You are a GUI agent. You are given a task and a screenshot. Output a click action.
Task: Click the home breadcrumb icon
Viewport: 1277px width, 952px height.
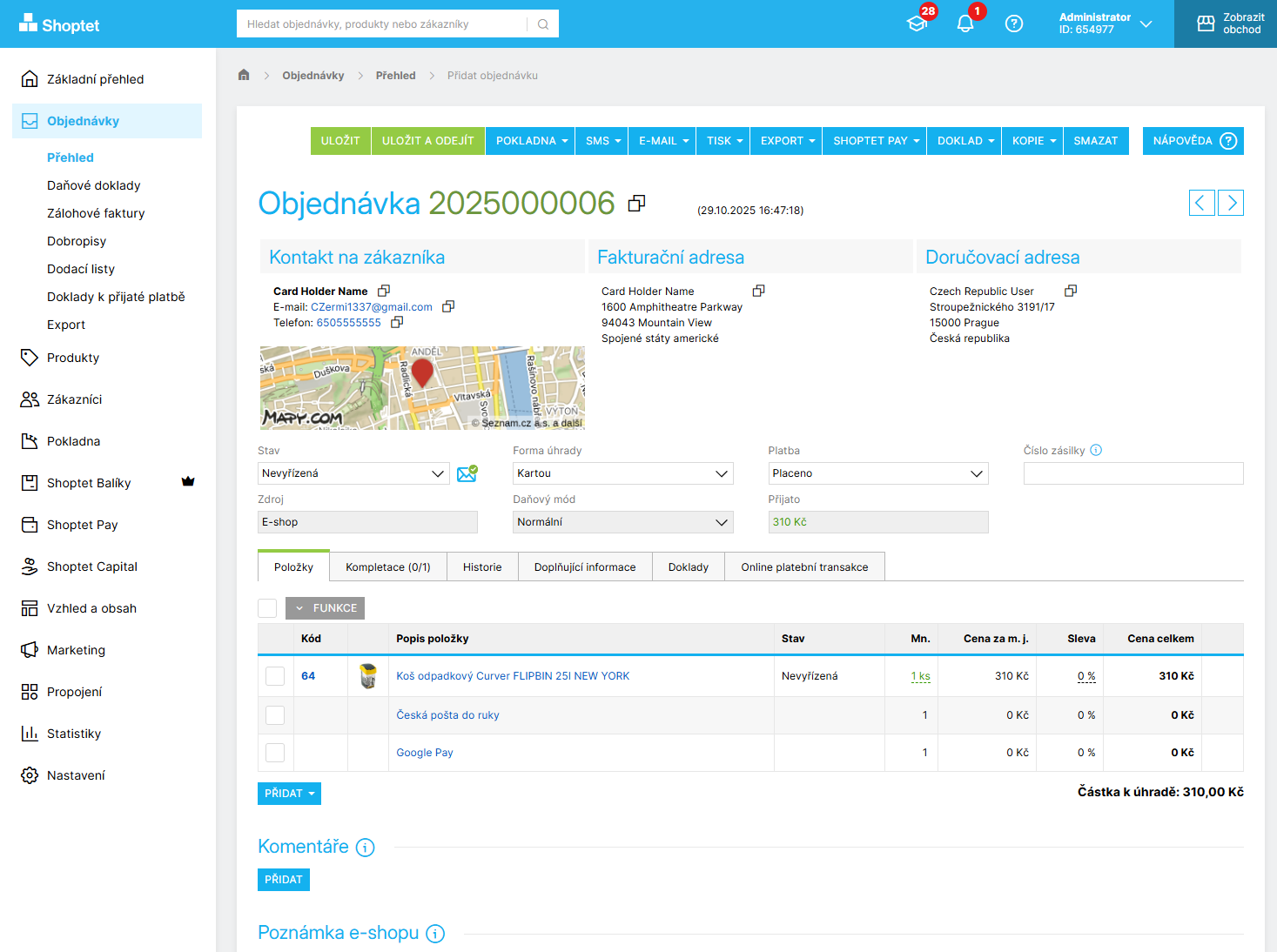[x=244, y=75]
